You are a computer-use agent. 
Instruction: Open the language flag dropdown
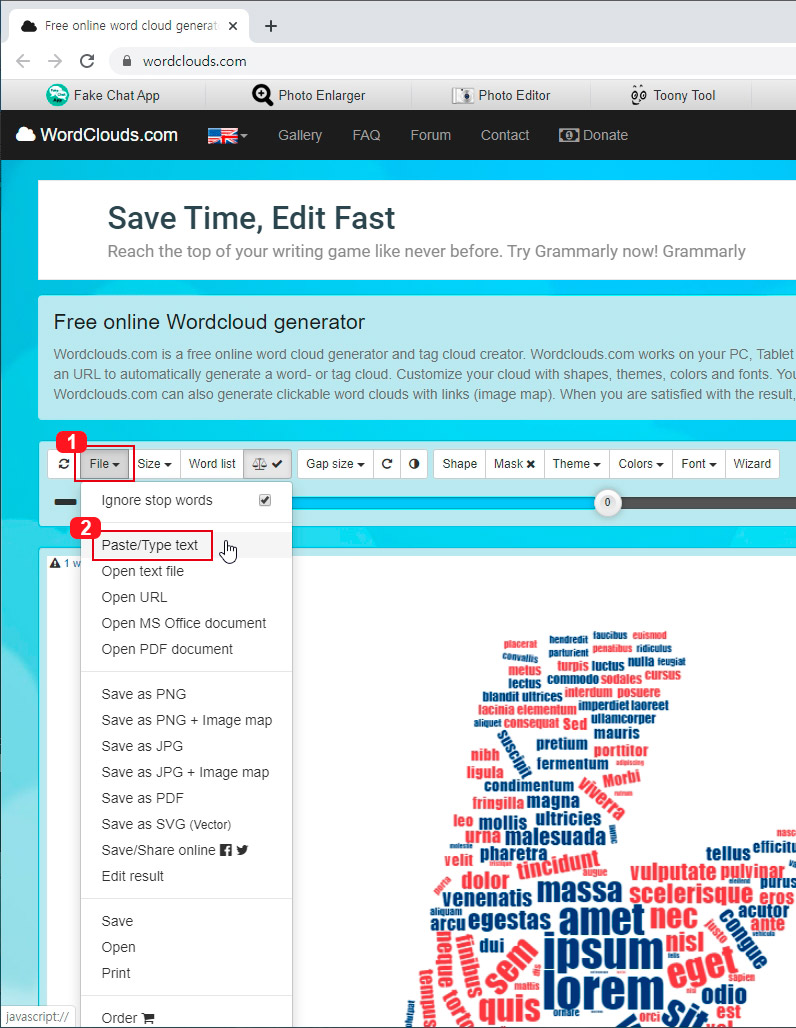pyautogui.click(x=228, y=136)
